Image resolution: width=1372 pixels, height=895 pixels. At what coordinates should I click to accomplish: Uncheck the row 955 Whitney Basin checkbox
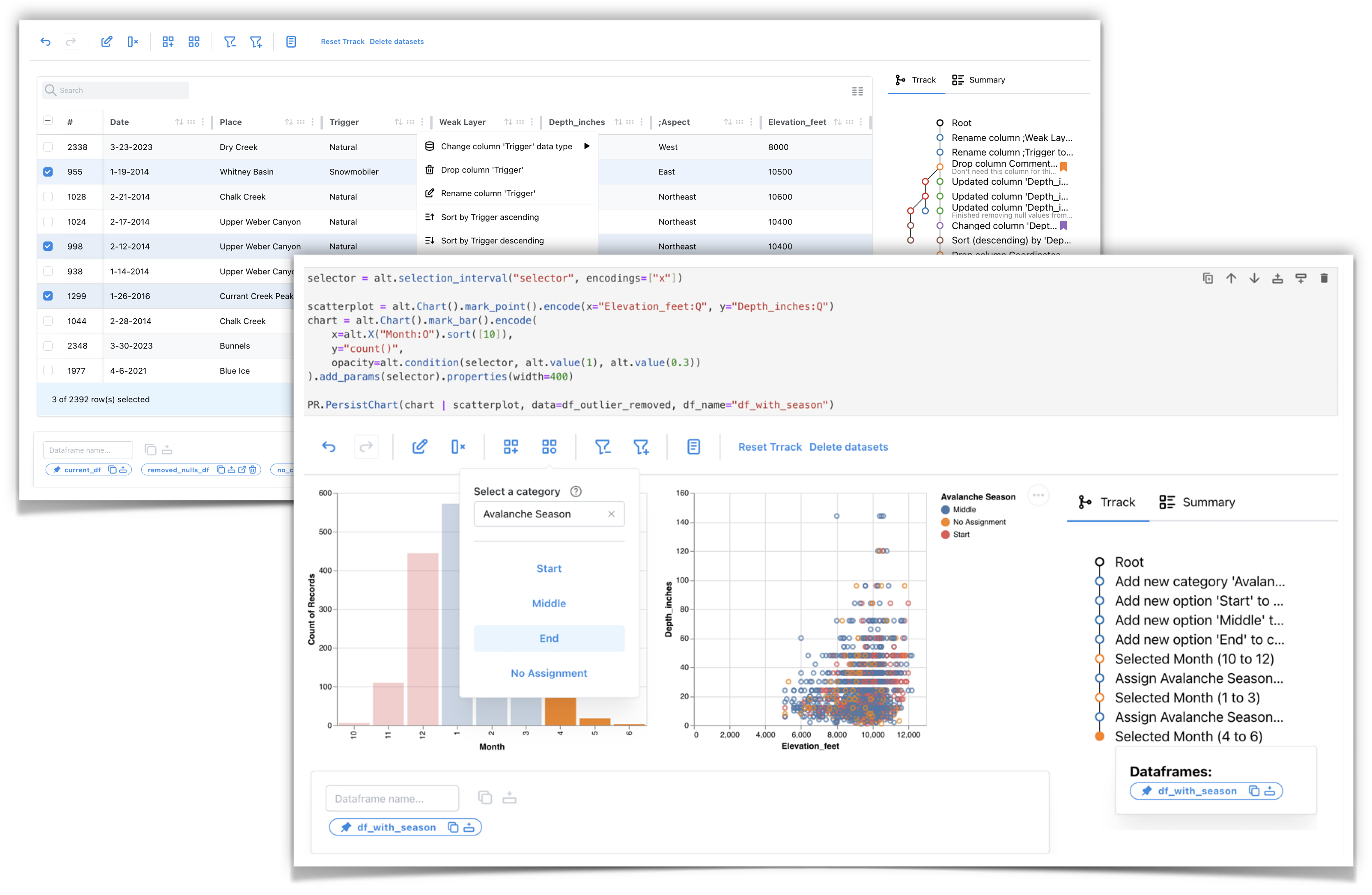point(48,172)
